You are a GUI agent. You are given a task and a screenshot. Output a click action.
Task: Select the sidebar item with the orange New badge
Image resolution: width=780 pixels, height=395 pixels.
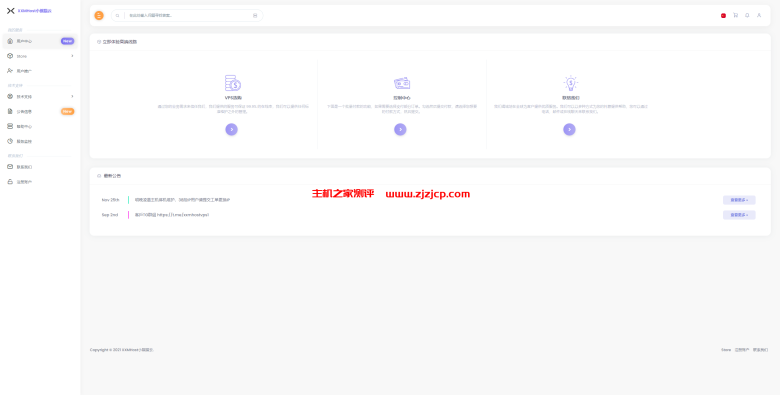point(40,111)
